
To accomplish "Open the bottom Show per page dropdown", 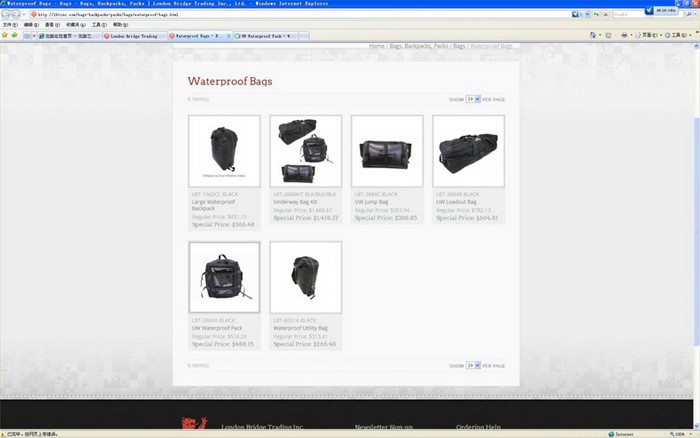I will point(473,365).
